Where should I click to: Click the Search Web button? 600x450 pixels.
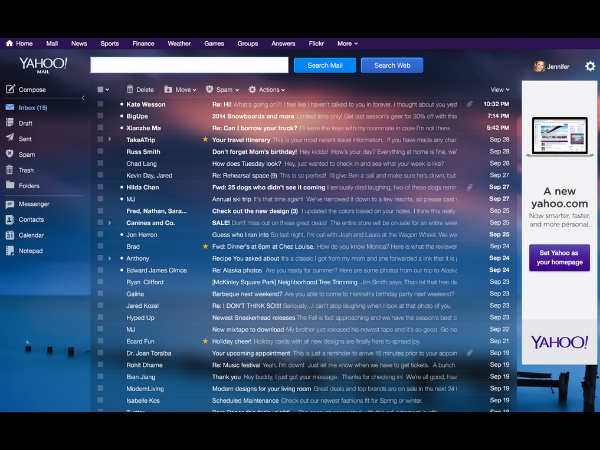click(x=392, y=65)
